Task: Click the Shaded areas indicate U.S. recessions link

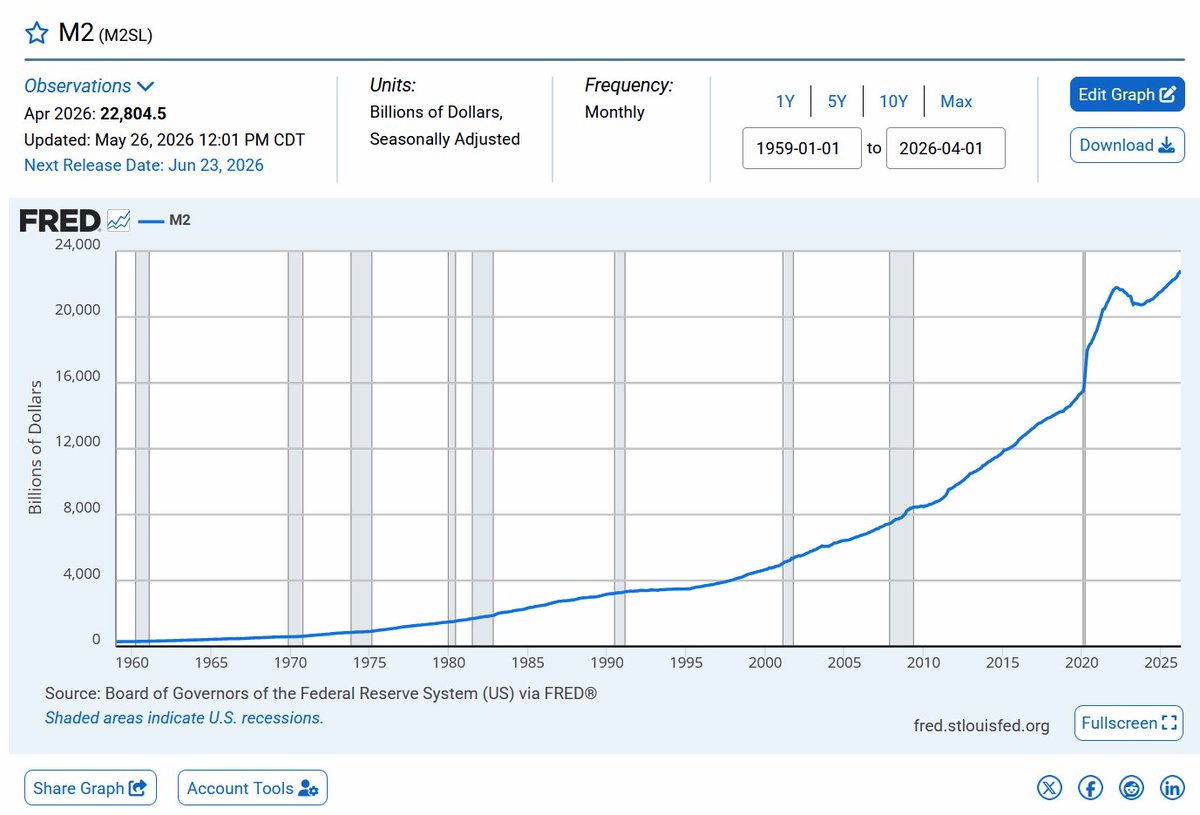Action: tap(184, 718)
